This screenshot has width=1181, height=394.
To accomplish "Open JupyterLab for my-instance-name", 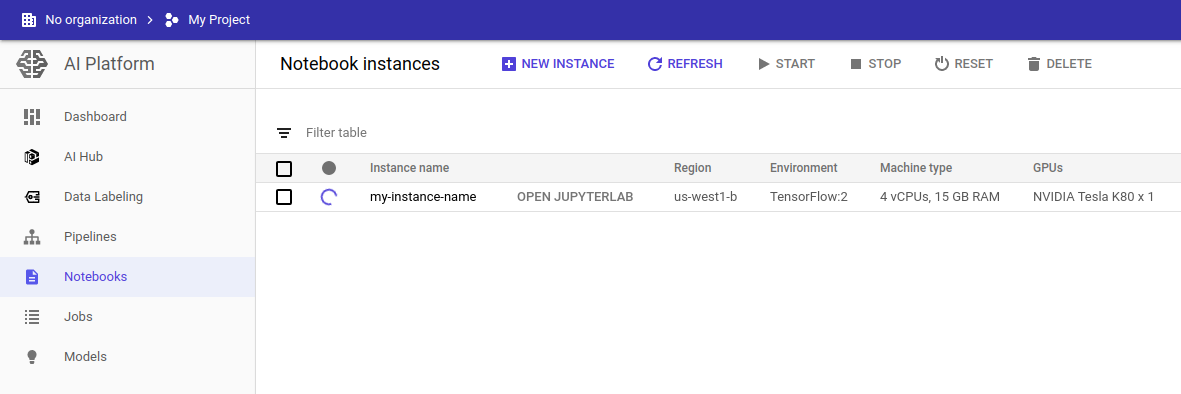I will tap(575, 197).
